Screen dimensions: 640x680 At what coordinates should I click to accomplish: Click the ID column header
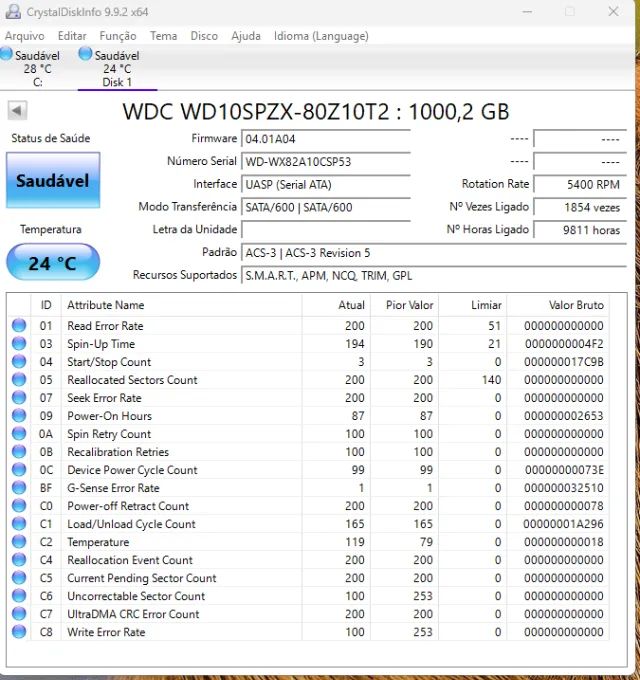(x=46, y=305)
